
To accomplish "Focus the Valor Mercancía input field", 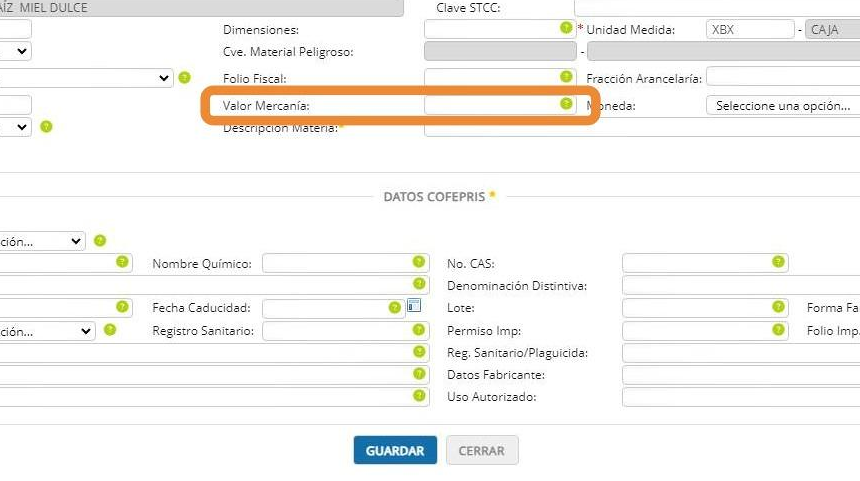I will coord(491,104).
